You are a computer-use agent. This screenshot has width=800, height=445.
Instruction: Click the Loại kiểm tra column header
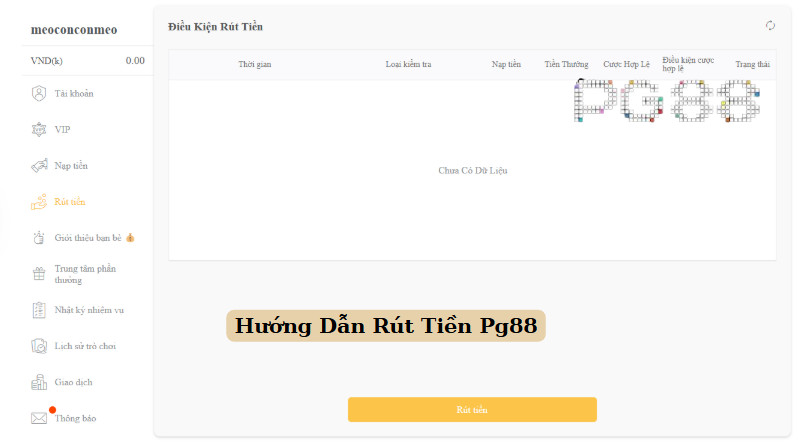click(x=408, y=64)
